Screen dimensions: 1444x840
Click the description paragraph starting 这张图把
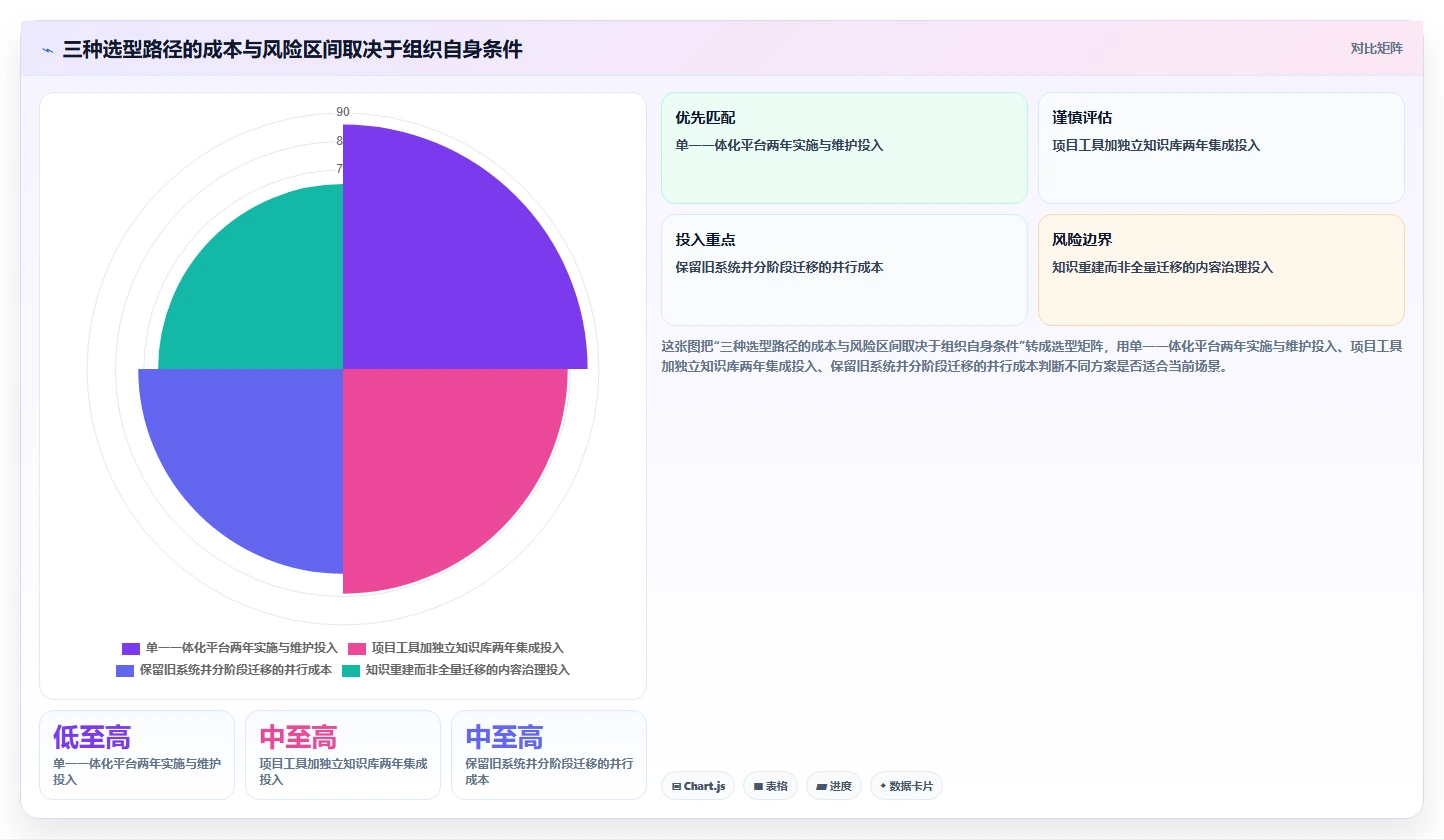(1032, 356)
